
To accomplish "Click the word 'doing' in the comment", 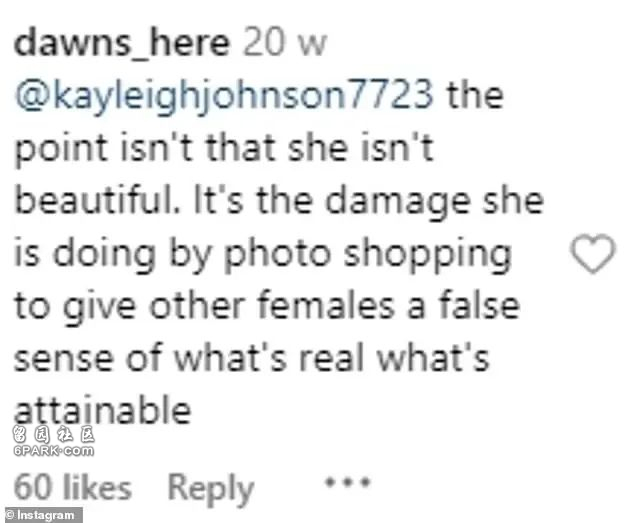I will (104, 256).
